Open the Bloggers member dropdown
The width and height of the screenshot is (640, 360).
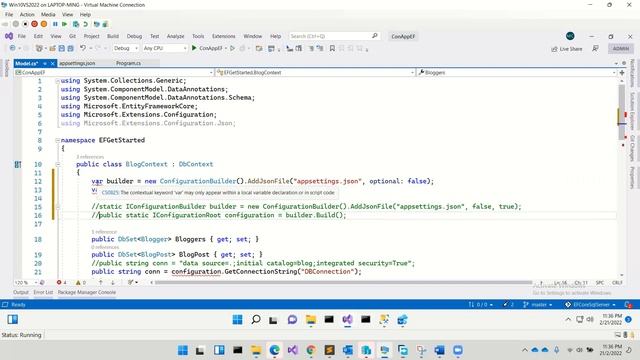pyautogui.click(x=517, y=72)
